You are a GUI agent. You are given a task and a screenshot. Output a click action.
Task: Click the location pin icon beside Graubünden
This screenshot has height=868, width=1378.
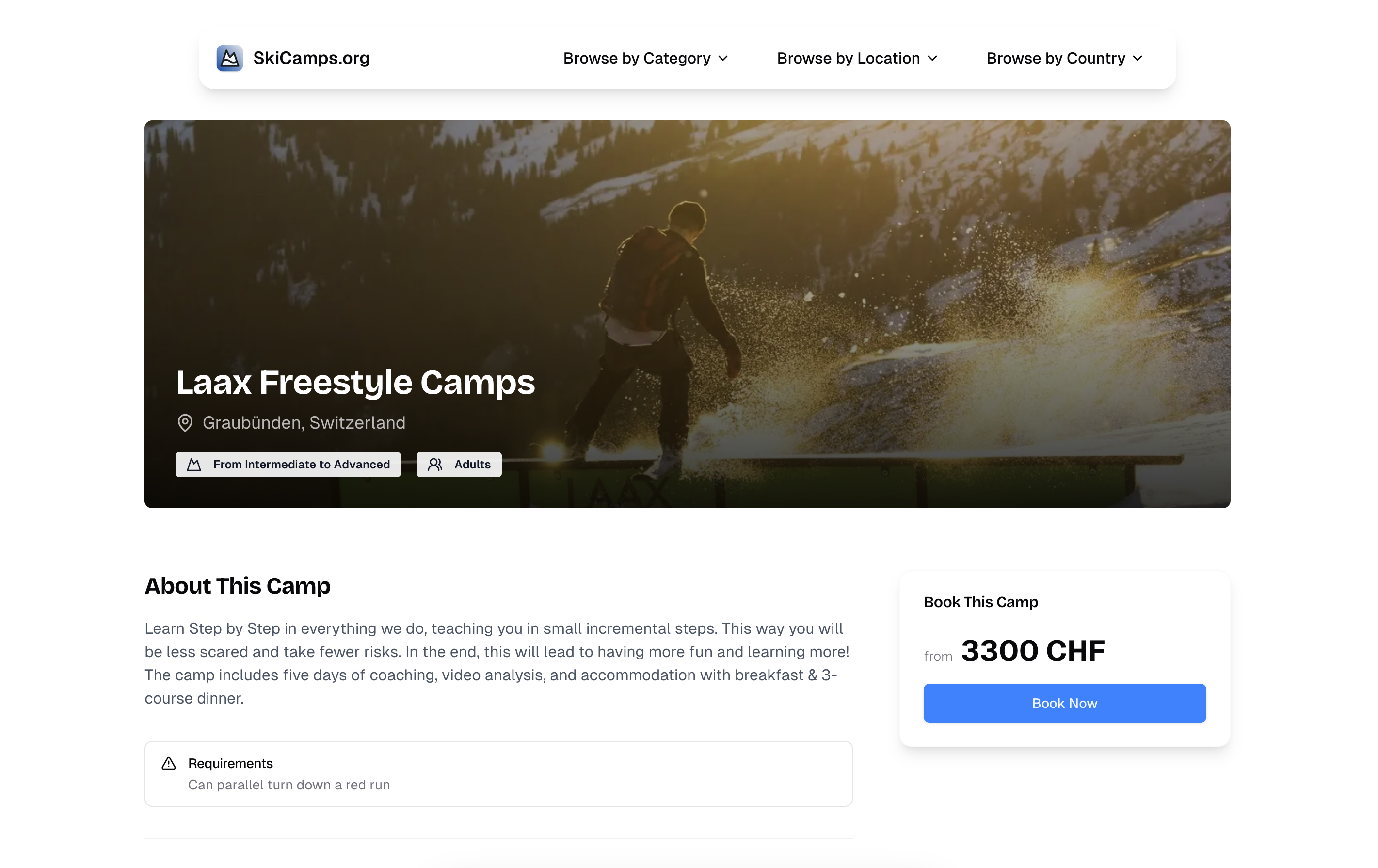pos(185,423)
